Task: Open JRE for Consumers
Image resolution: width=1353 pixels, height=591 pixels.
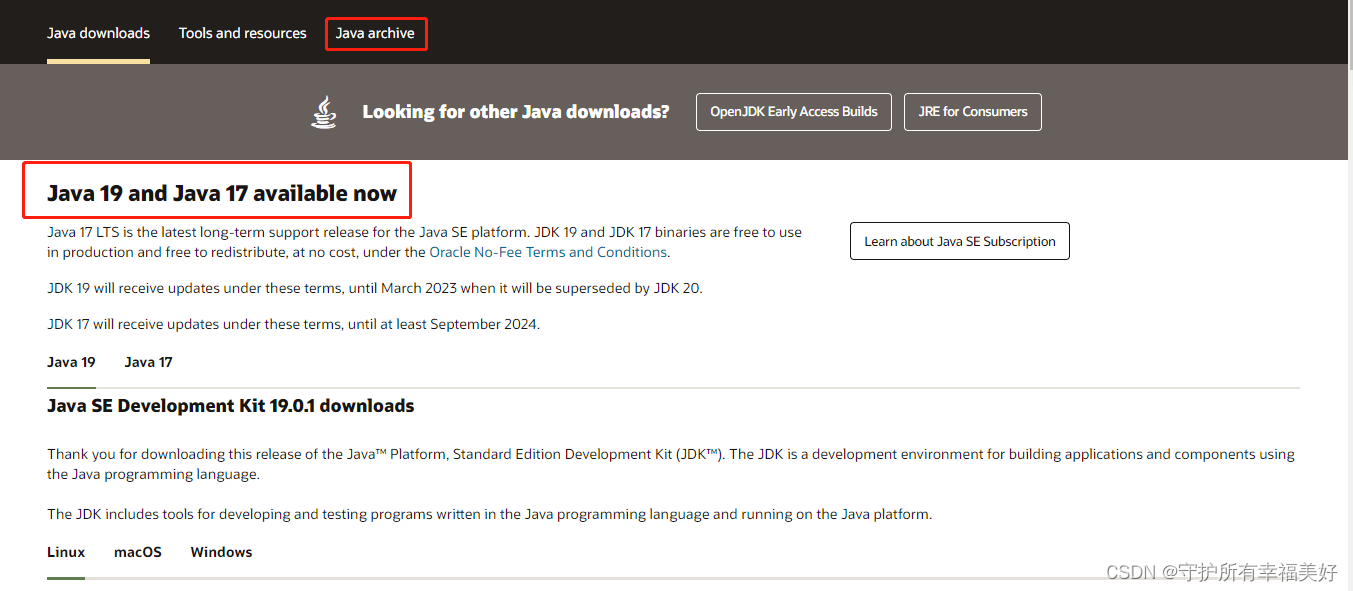Action: [972, 111]
